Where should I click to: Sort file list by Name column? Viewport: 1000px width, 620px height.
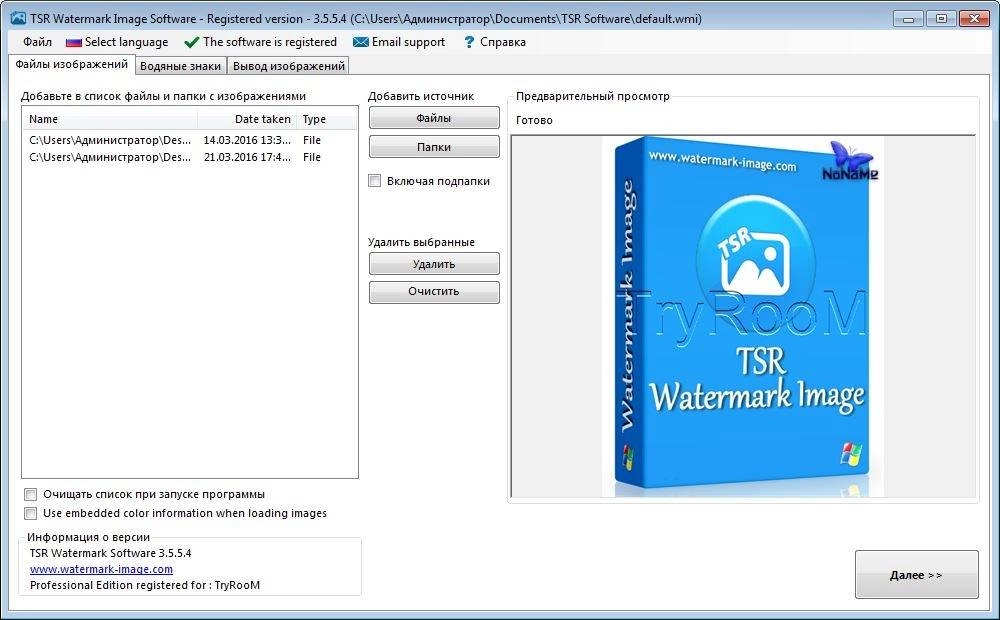click(110, 119)
